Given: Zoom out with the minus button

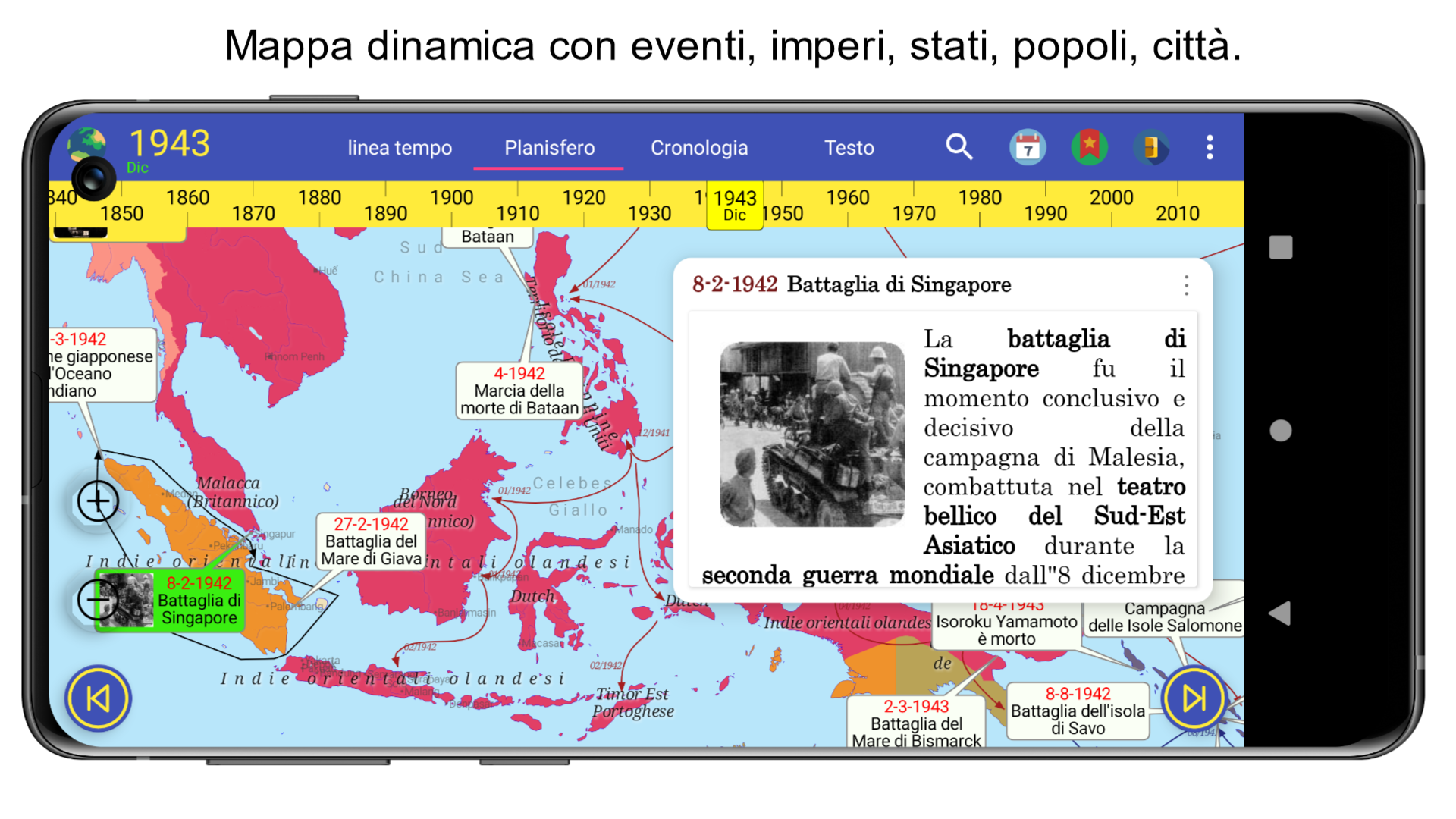Looking at the screenshot, I should (x=96, y=600).
